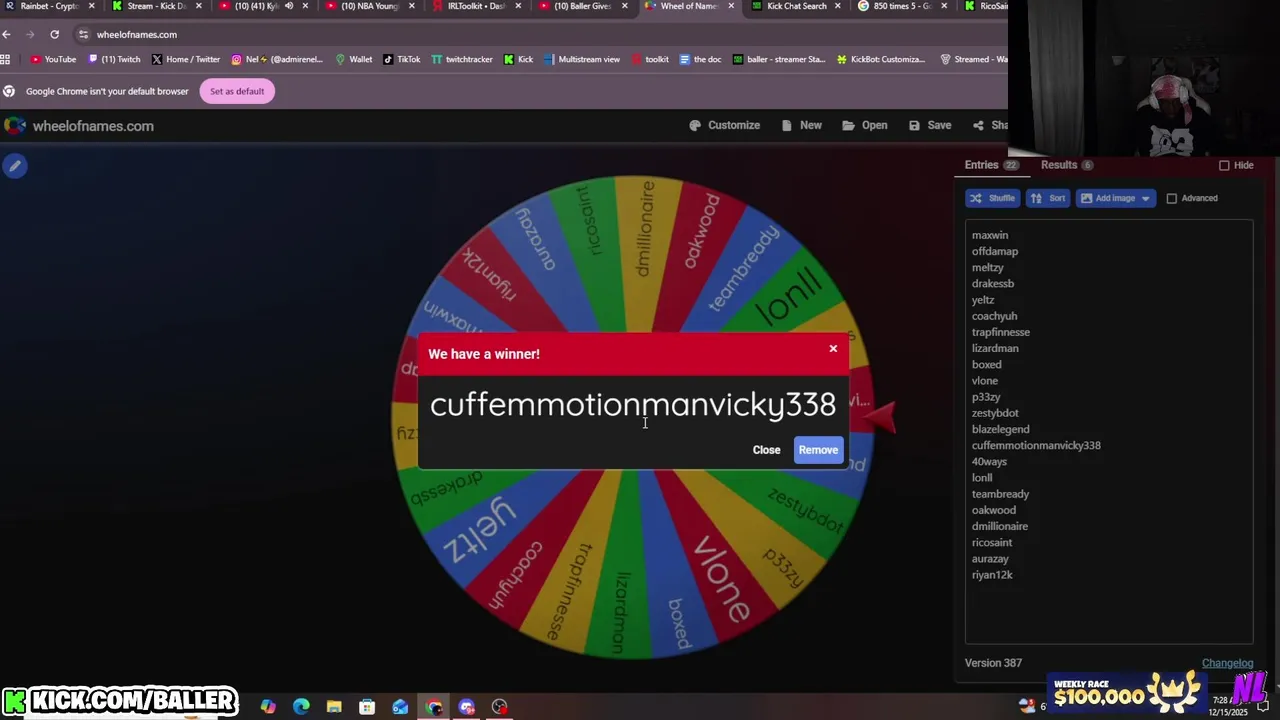Open the Multistream view bookmark
1280x720 pixels.
pos(582,59)
